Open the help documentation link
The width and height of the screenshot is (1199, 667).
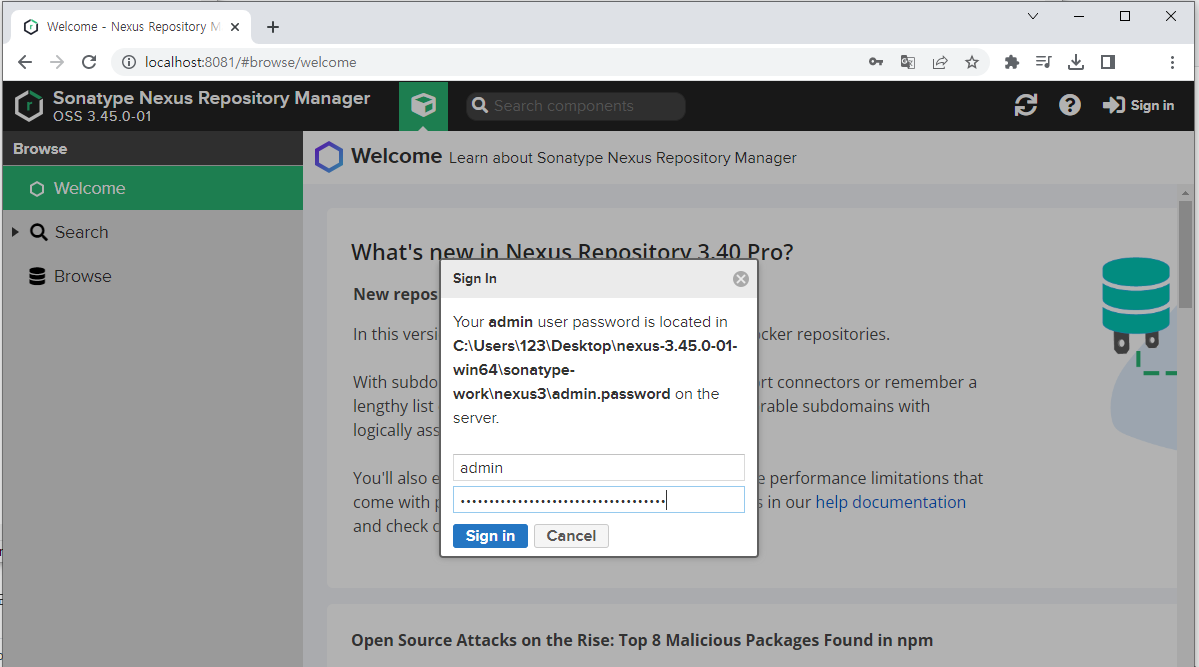[890, 503]
